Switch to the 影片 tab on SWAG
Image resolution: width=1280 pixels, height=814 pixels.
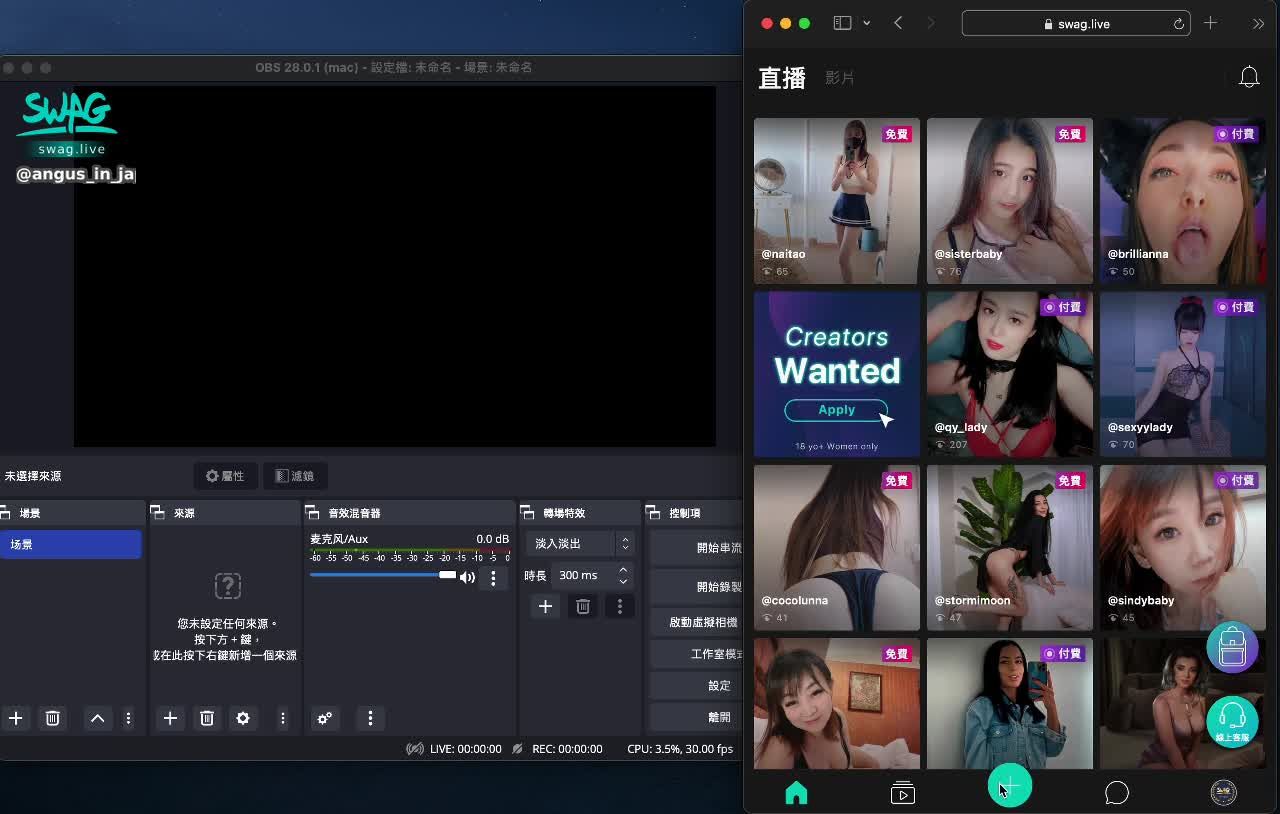coord(840,78)
